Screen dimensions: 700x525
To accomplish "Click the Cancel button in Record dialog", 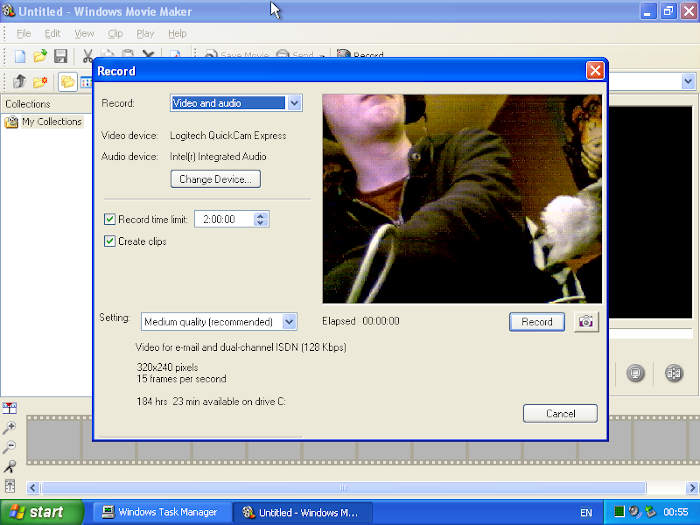I will 559,413.
